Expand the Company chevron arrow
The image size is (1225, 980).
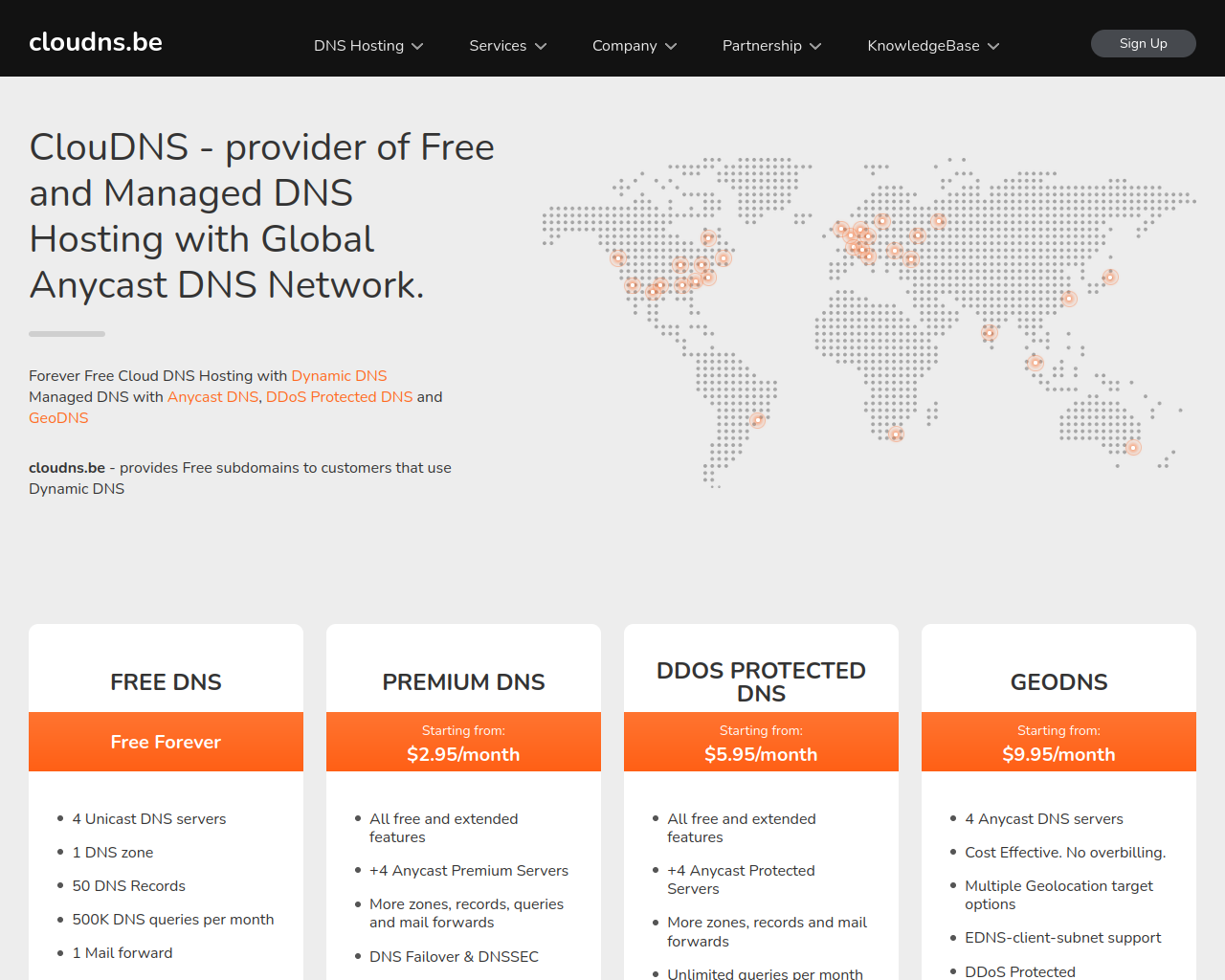click(x=671, y=46)
